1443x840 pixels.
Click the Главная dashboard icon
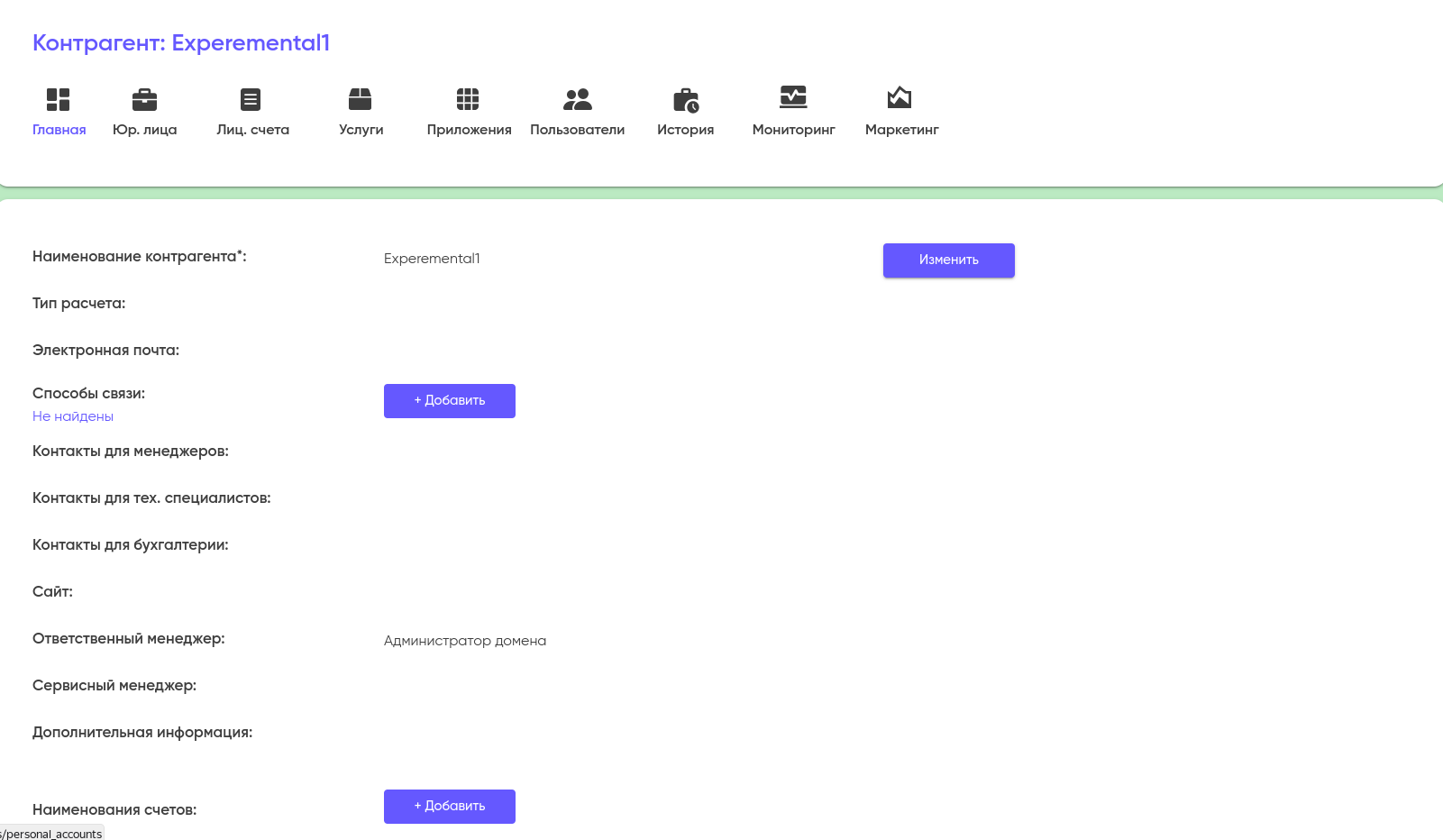point(59,99)
